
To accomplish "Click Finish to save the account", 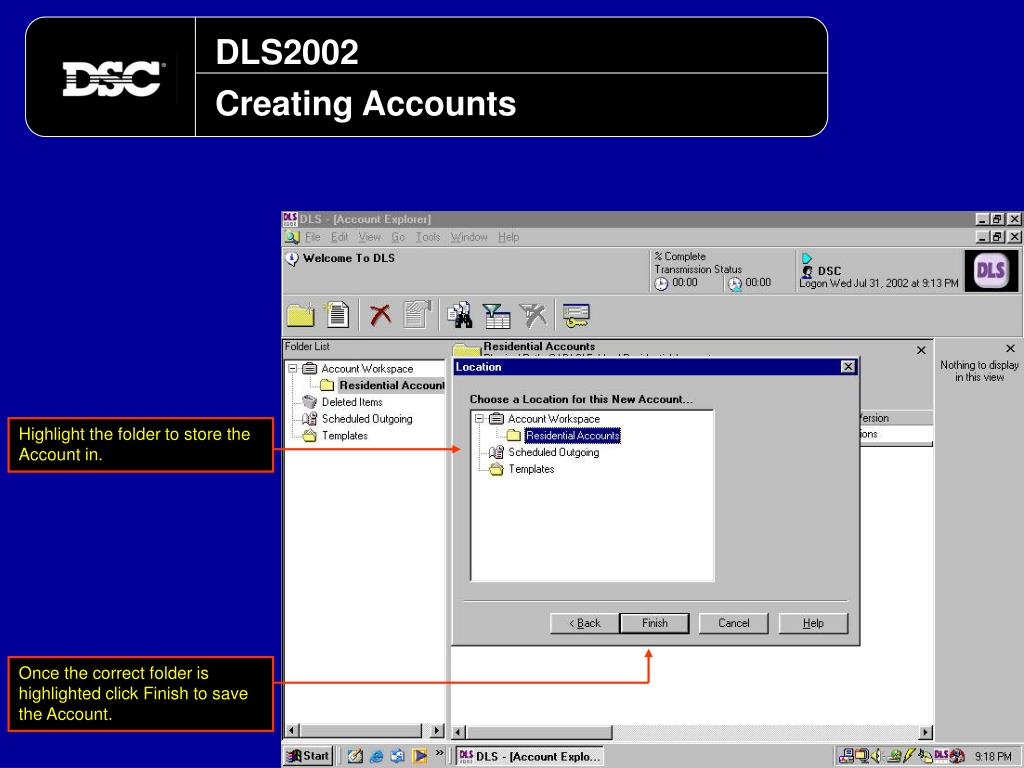I will pyautogui.click(x=654, y=623).
